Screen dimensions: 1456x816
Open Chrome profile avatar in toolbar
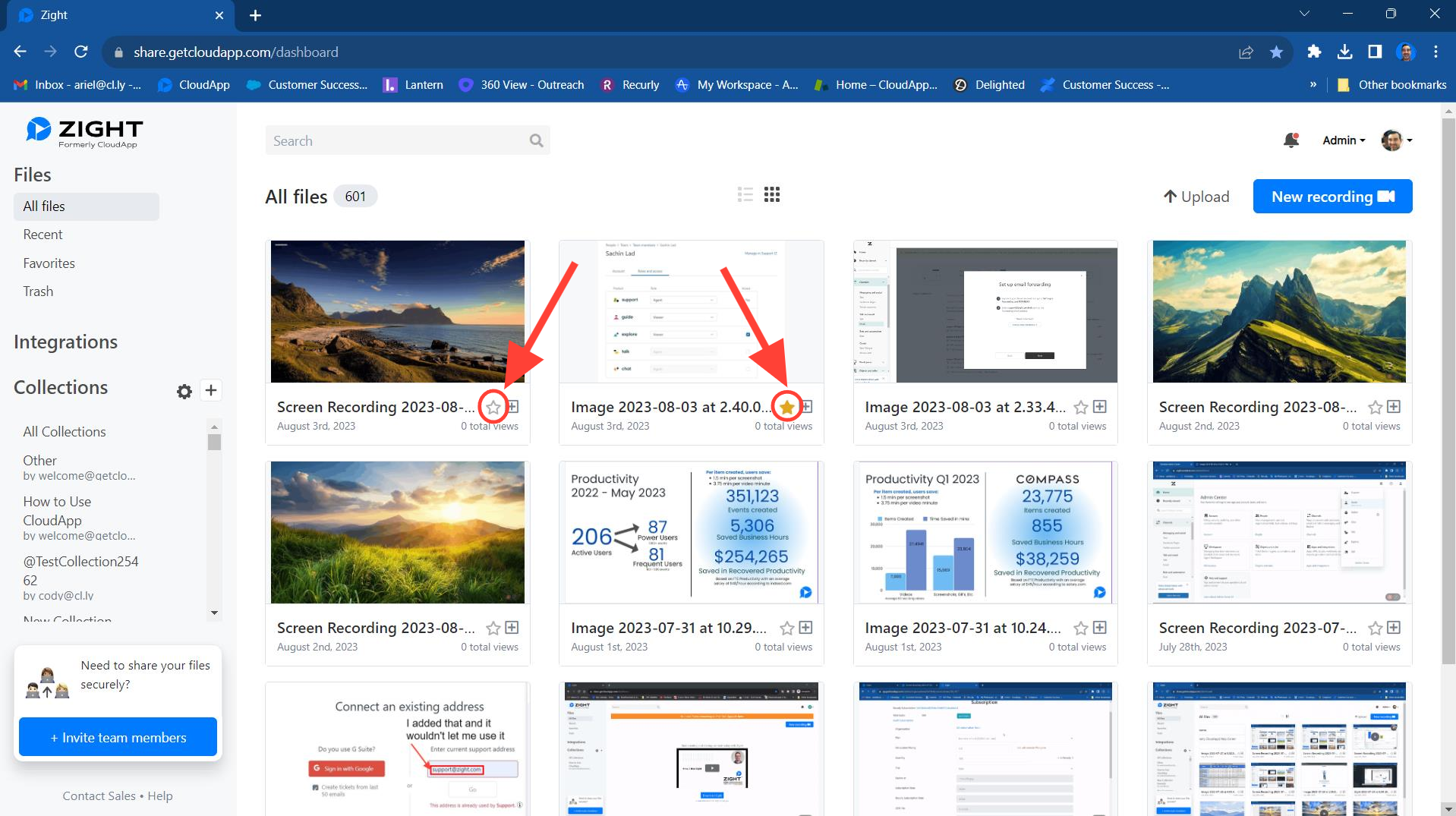click(x=1405, y=52)
